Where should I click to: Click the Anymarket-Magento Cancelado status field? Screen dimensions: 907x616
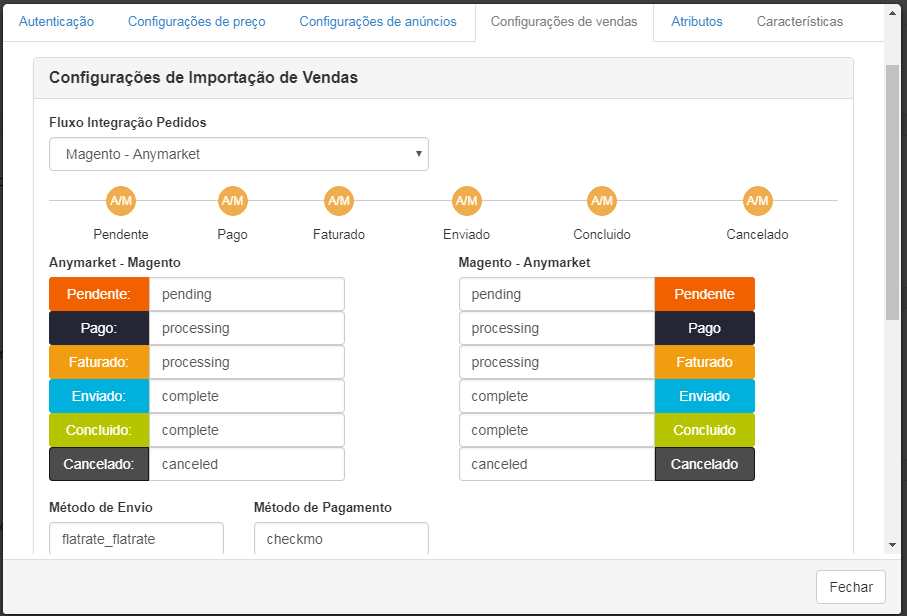point(247,464)
